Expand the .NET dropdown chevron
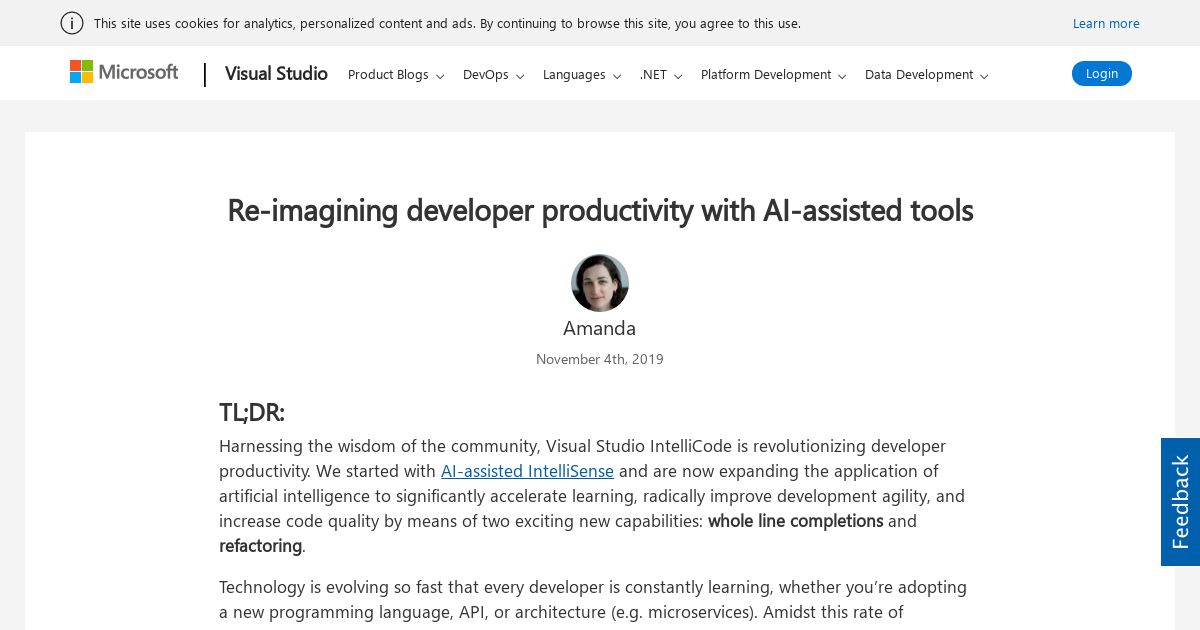 click(678, 76)
